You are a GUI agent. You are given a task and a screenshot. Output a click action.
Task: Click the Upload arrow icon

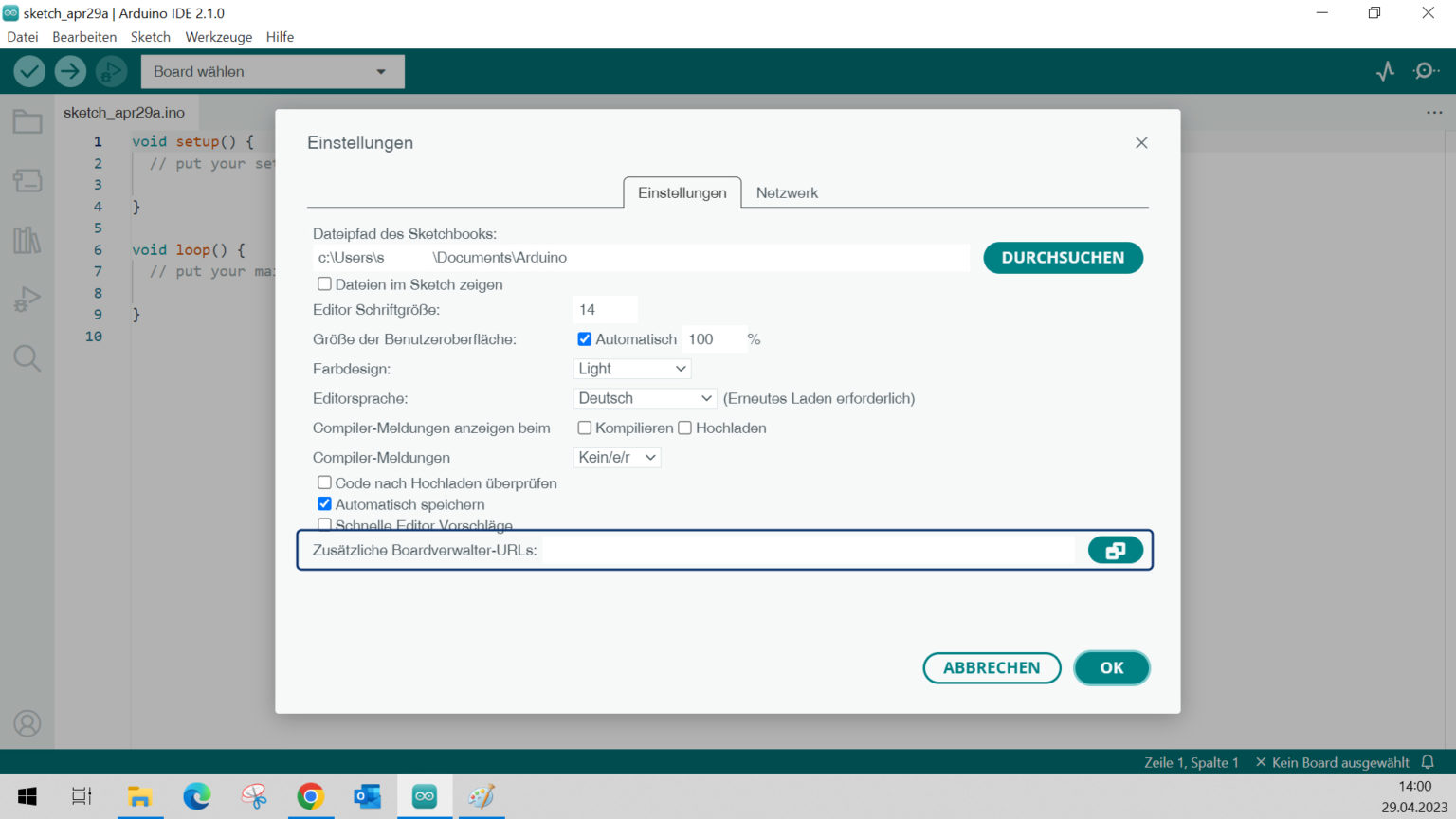[70, 71]
